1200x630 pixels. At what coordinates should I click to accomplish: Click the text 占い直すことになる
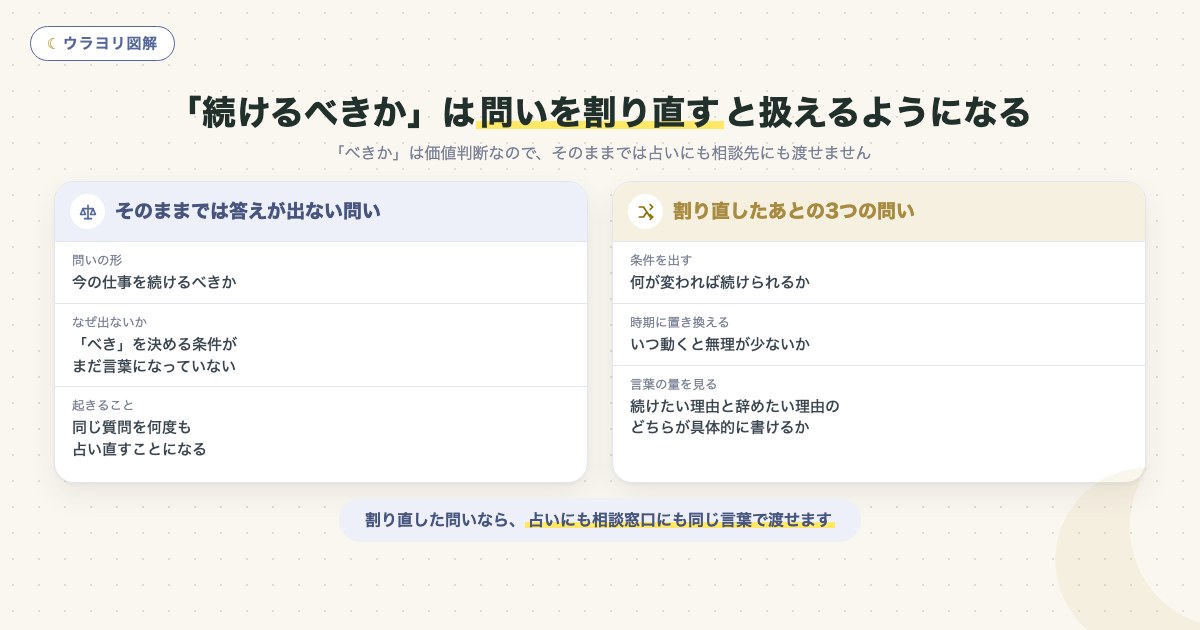[139, 449]
